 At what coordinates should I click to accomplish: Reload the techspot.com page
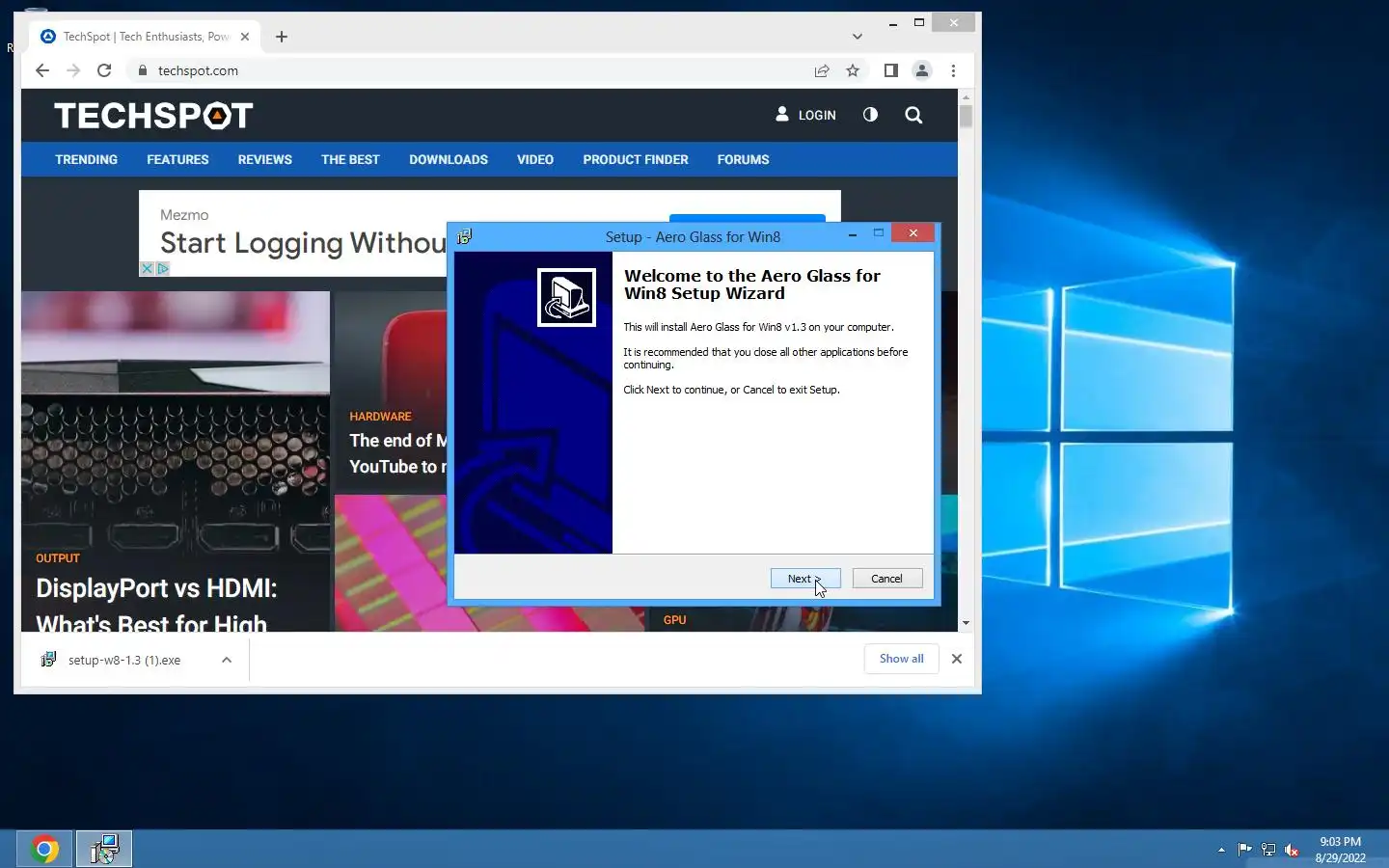(104, 70)
